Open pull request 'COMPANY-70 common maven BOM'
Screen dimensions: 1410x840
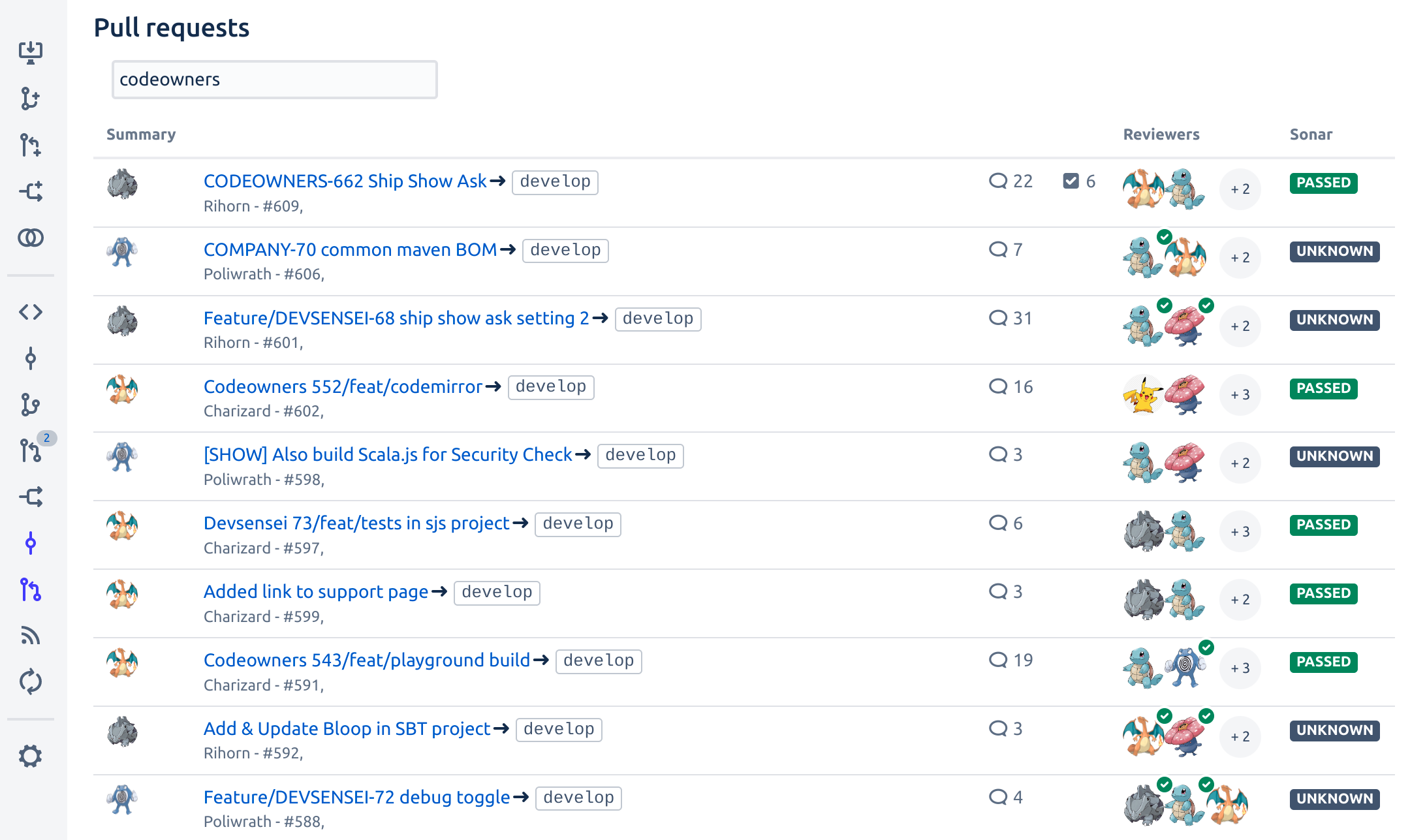pyautogui.click(x=351, y=249)
